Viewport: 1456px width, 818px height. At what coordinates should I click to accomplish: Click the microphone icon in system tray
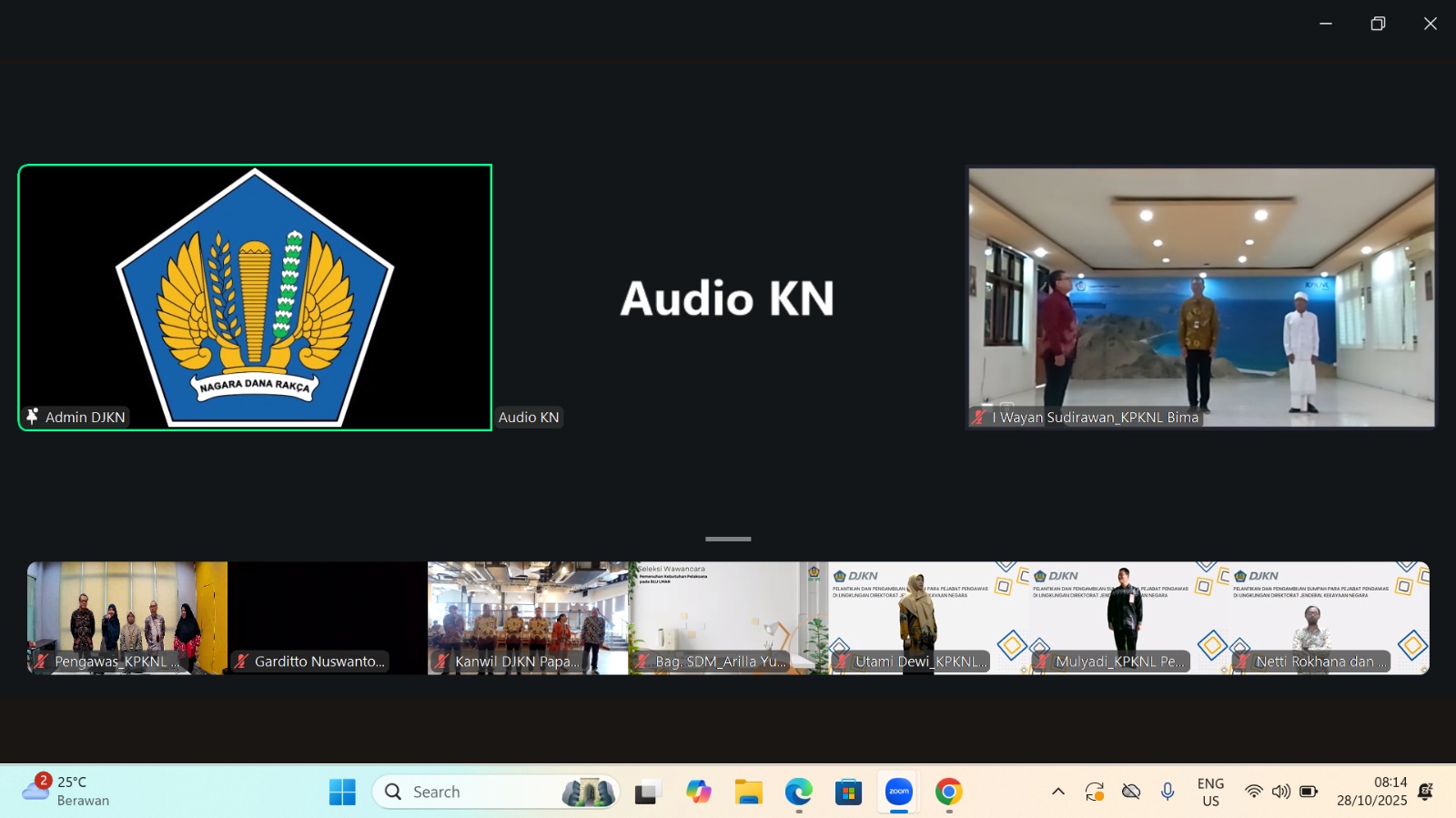[x=1168, y=792]
